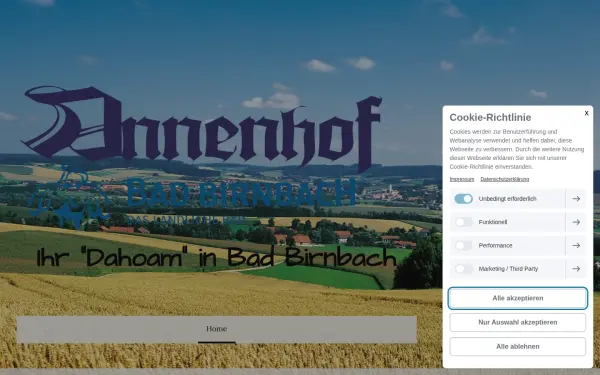Open the Datenschutzerklärung link
The image size is (600, 375).
tap(504, 179)
